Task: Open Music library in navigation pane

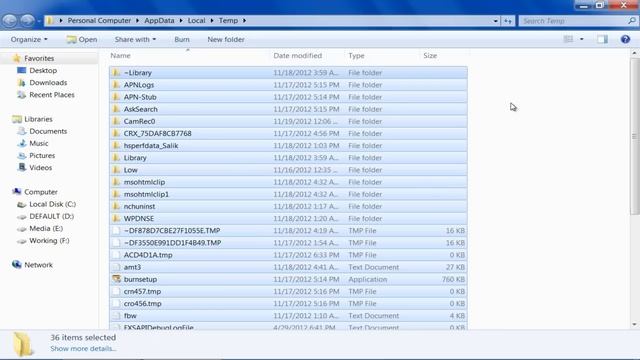Action: tap(39, 143)
